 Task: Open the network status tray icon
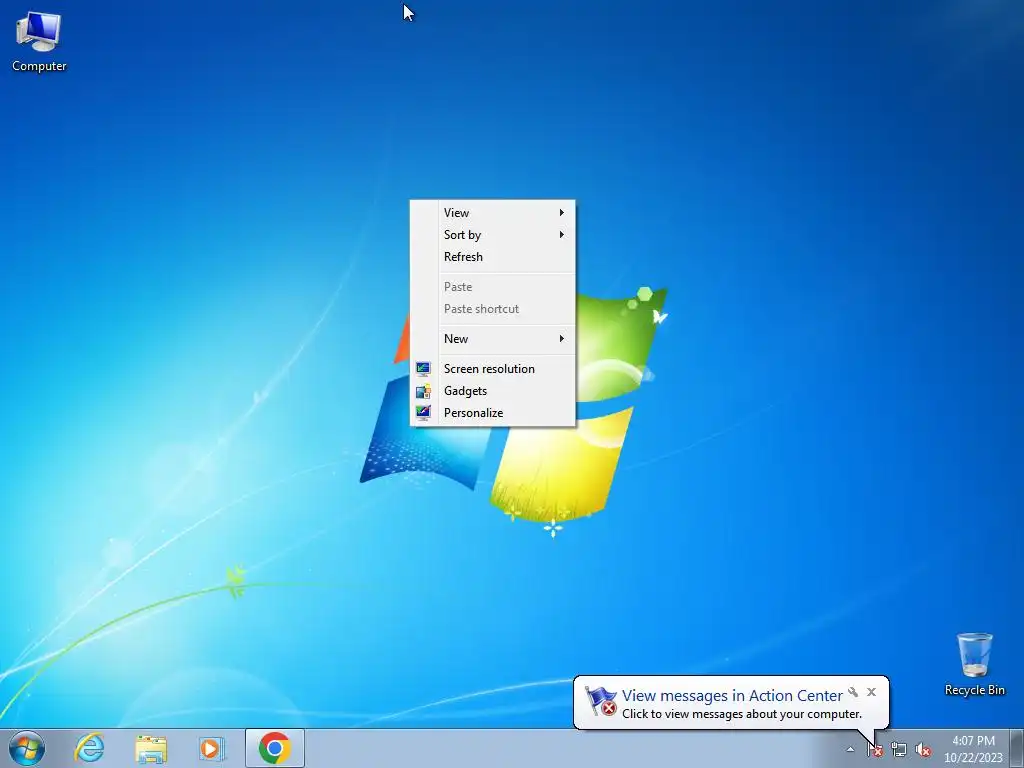tap(899, 750)
